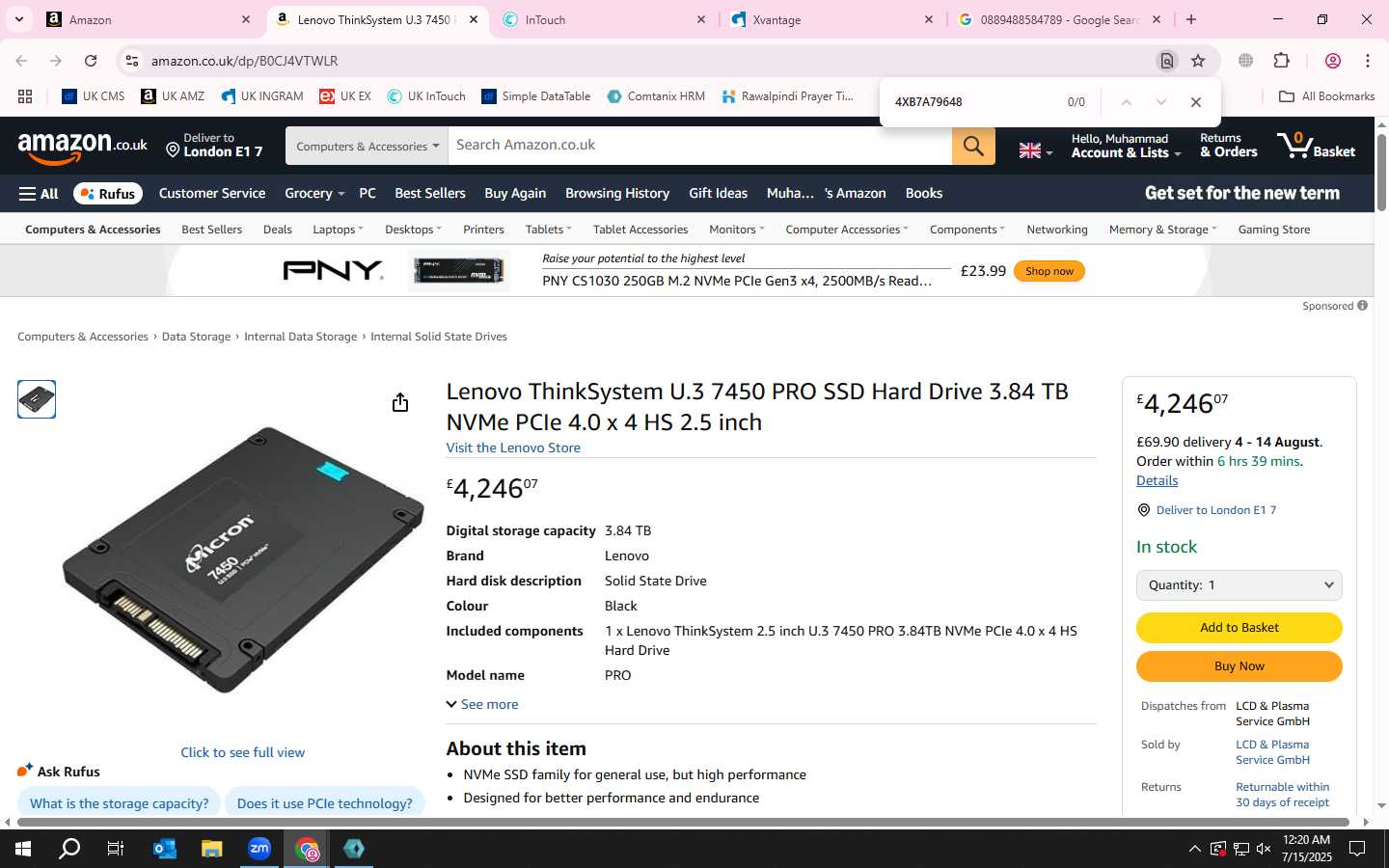Screen dimensions: 1389x868
Task: Open the Quantity dropdown
Action: (x=1239, y=585)
